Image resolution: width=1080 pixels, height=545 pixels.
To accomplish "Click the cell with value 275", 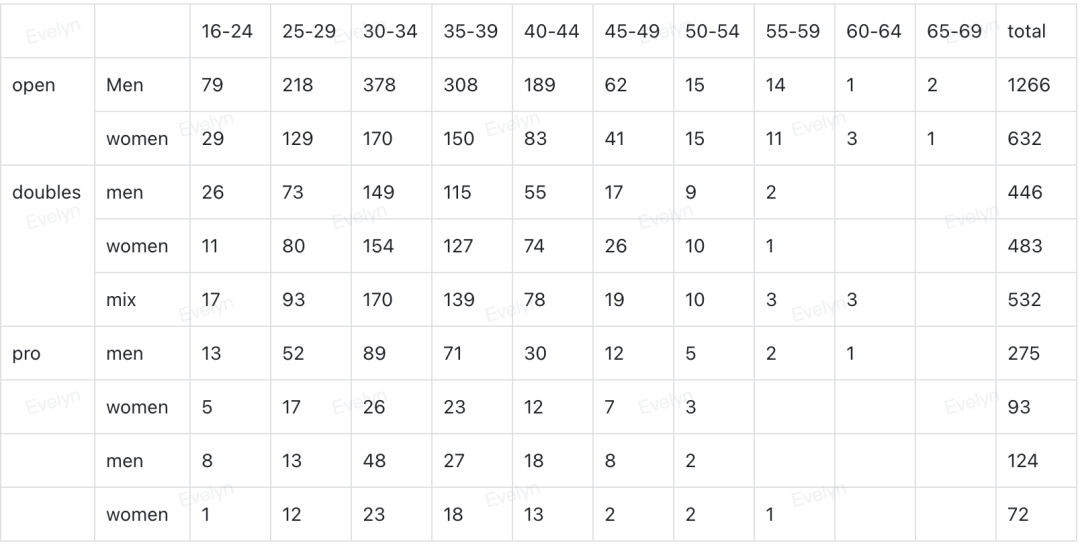I will 1025,353.
